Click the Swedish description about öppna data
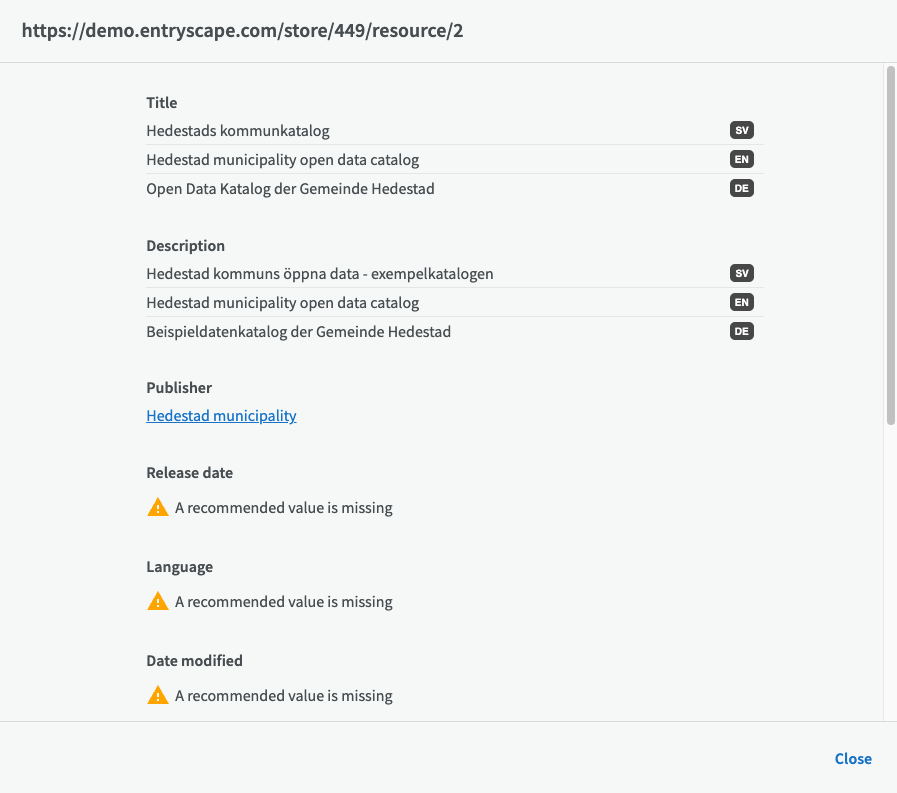897x793 pixels. pyautogui.click(x=320, y=274)
